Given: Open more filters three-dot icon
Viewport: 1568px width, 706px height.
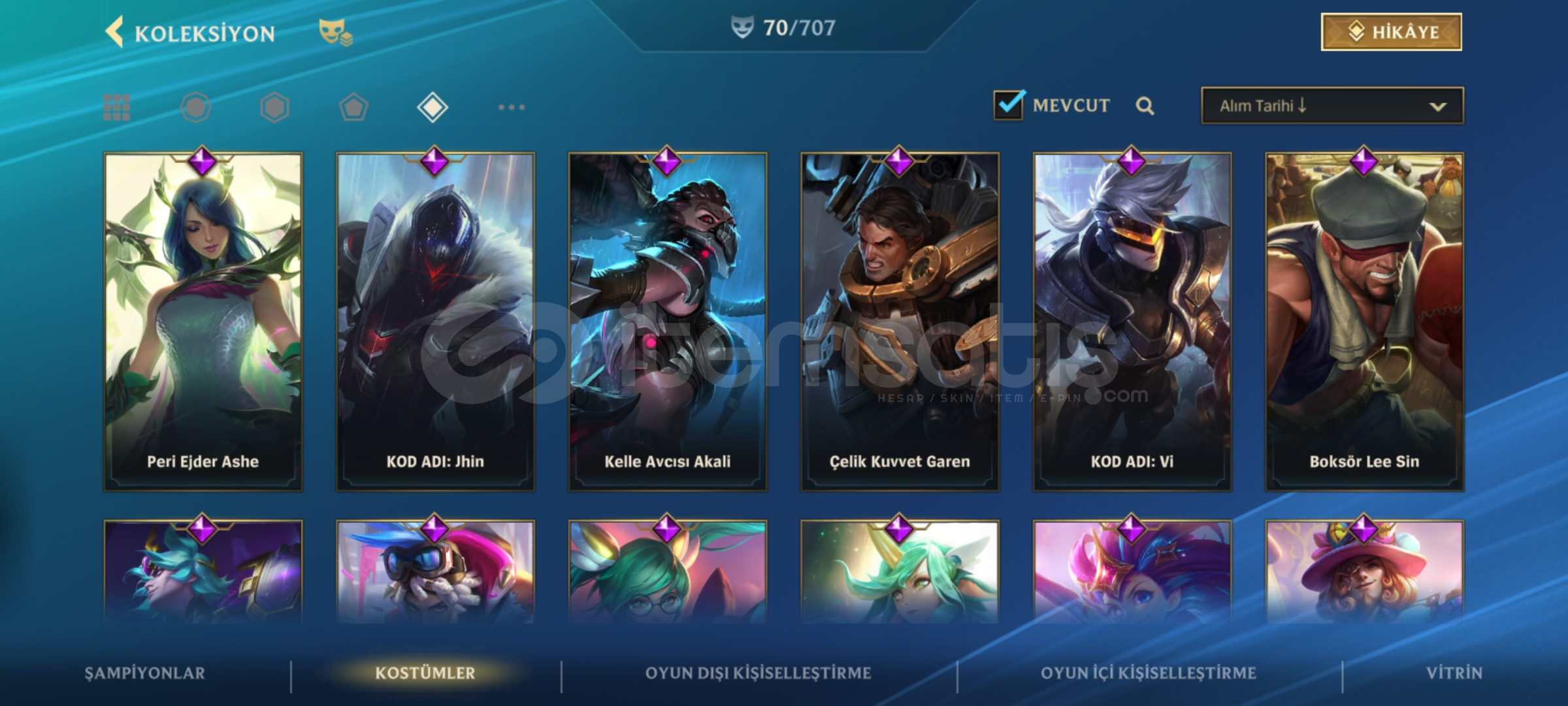Looking at the screenshot, I should click(x=512, y=107).
